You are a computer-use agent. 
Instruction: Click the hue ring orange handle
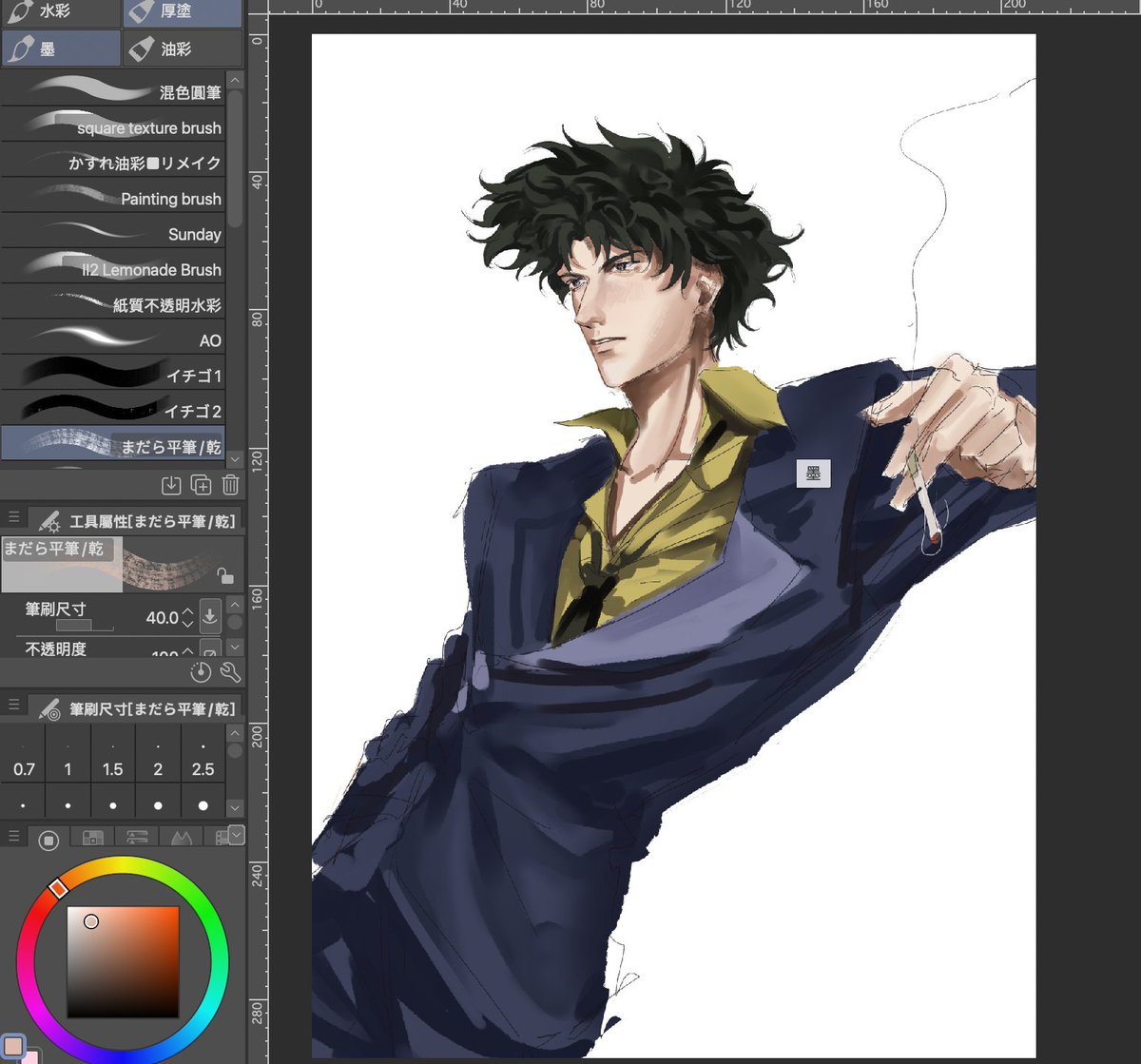(x=58, y=887)
